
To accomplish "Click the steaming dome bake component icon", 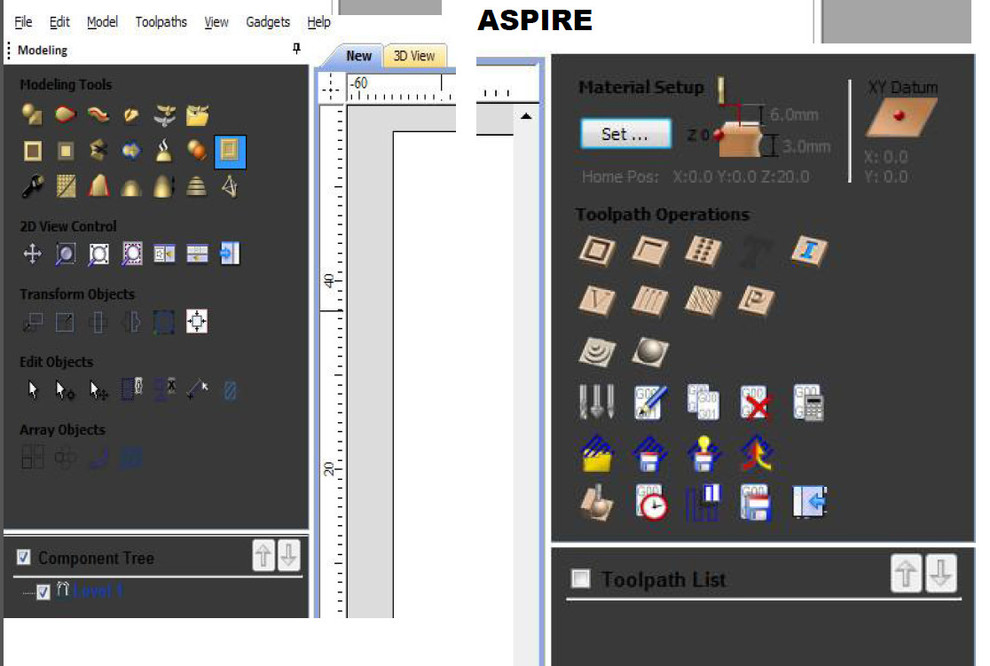I will point(164,150).
